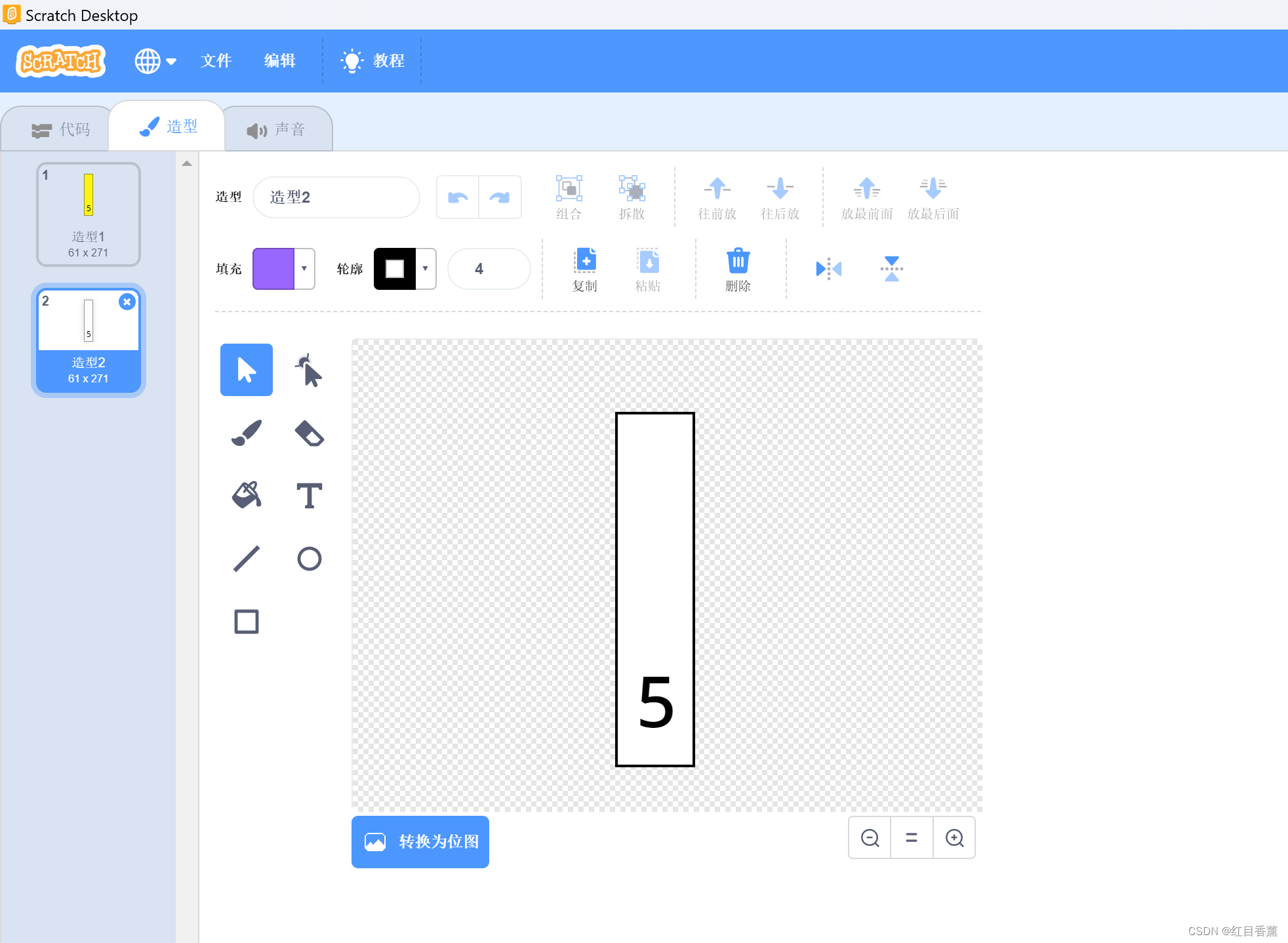Click the trash delete icon
This screenshot has width=1288, height=943.
coord(738,262)
